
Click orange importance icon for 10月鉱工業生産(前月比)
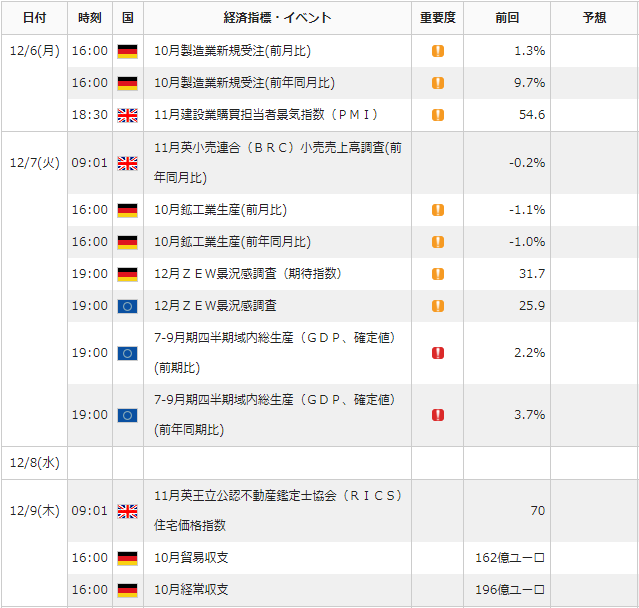438,210
